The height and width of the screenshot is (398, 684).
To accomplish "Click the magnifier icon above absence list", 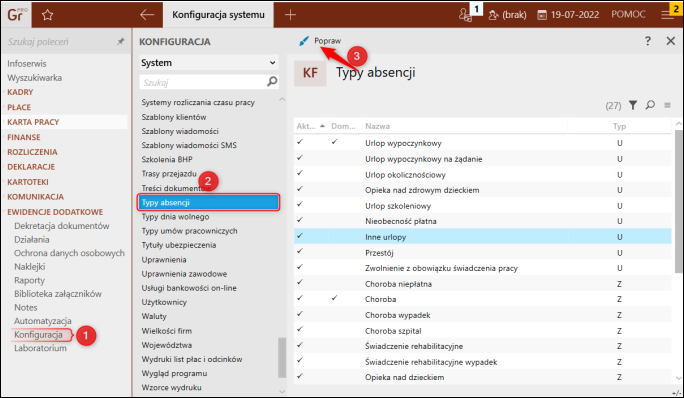I will click(x=650, y=105).
